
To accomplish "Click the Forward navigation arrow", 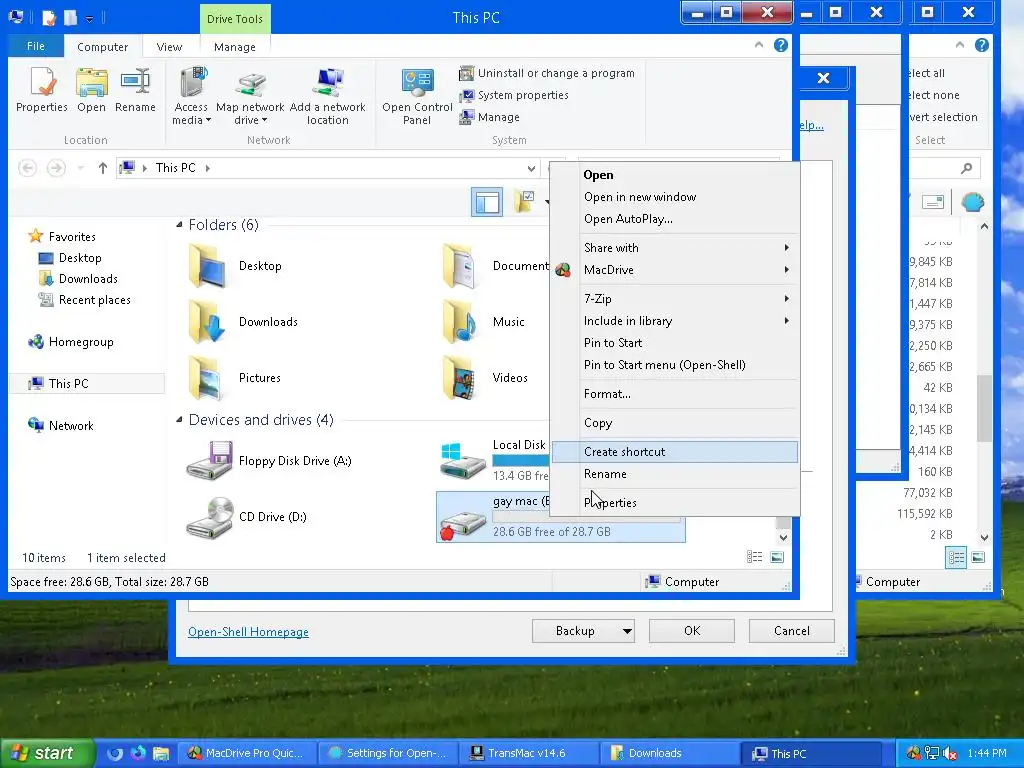I will pos(56,168).
